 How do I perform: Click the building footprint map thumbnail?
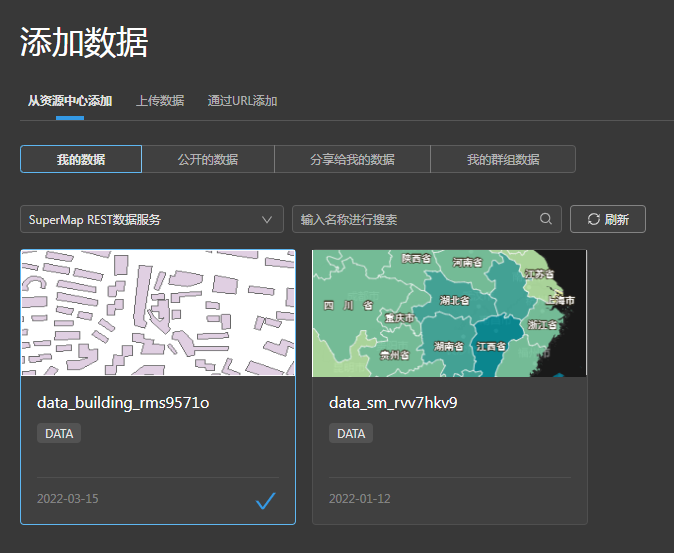point(158,313)
